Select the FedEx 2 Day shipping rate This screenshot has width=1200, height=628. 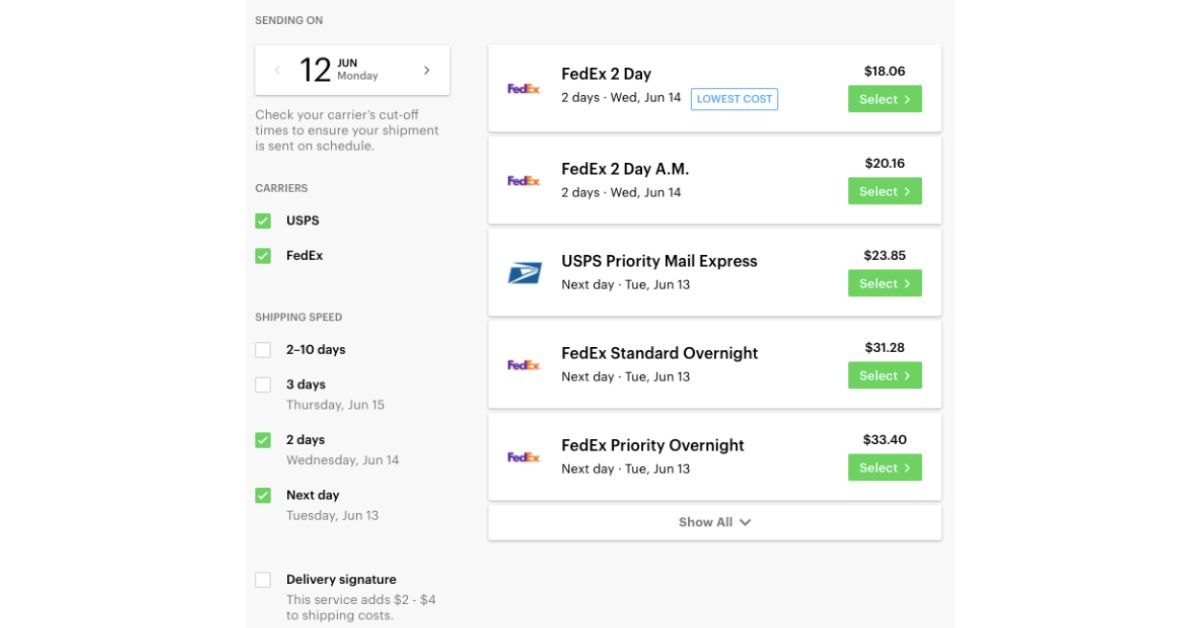pos(884,99)
